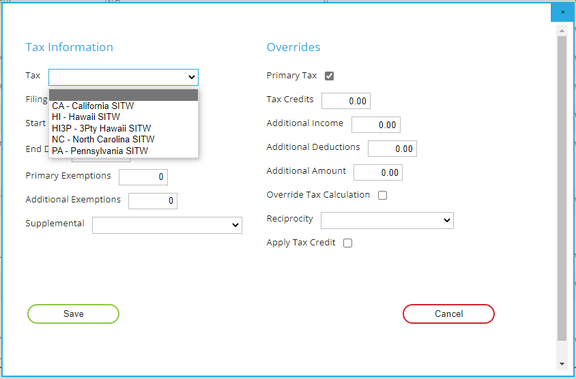Screen dimensions: 576x379
Task: Click the Tax Information heading
Action: tap(69, 47)
